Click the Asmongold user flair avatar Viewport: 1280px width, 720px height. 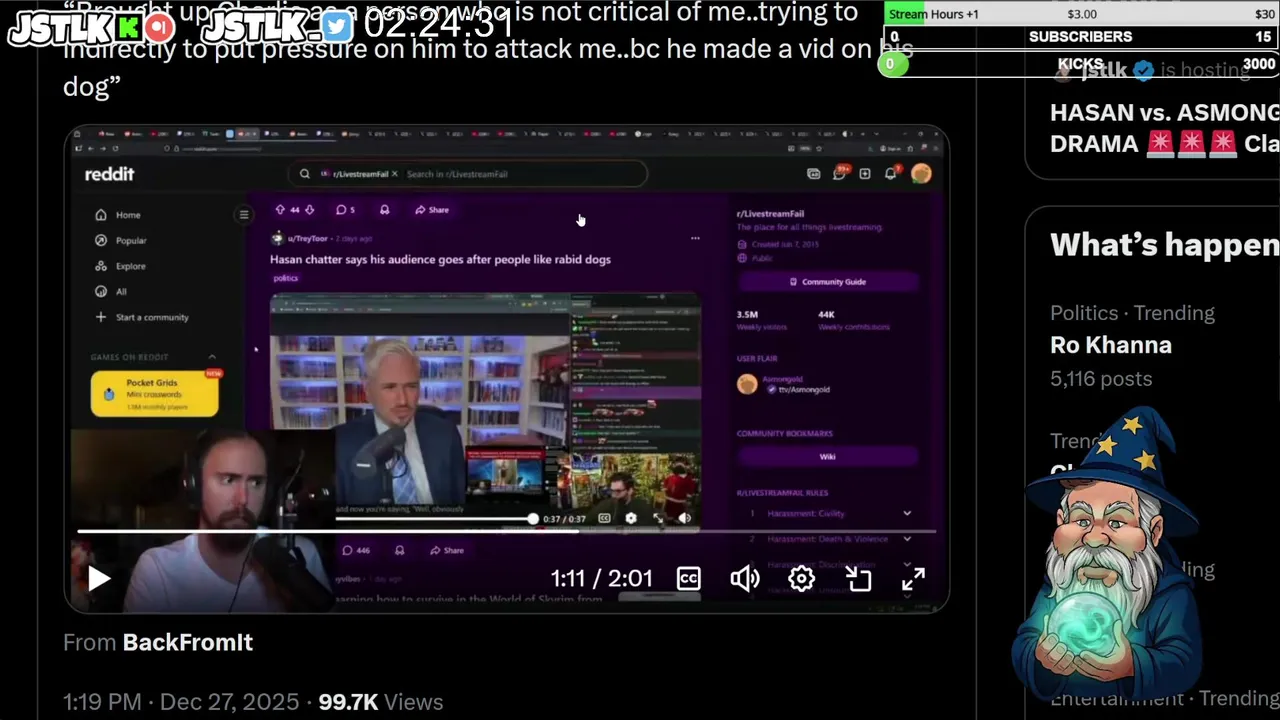point(747,384)
